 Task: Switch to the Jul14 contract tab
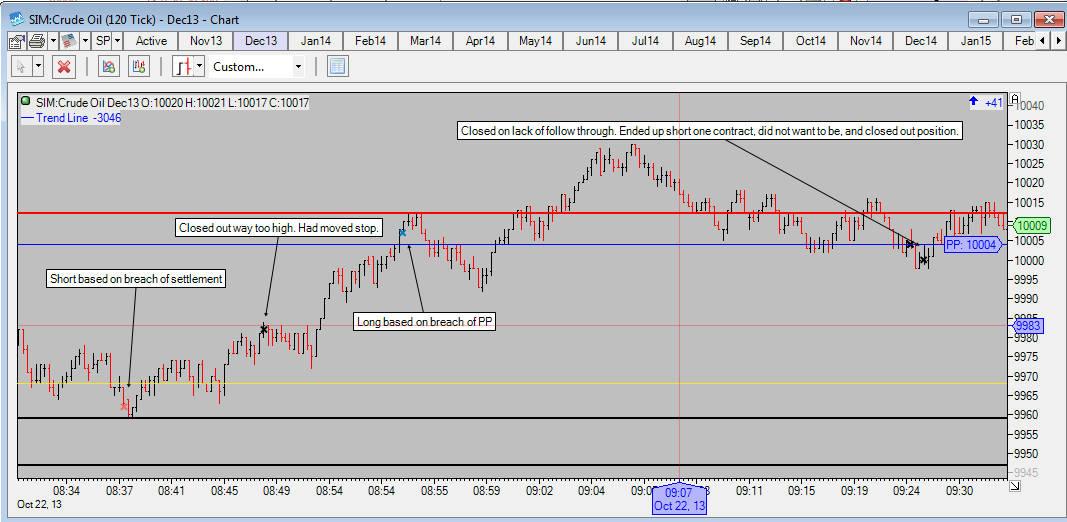pos(645,41)
